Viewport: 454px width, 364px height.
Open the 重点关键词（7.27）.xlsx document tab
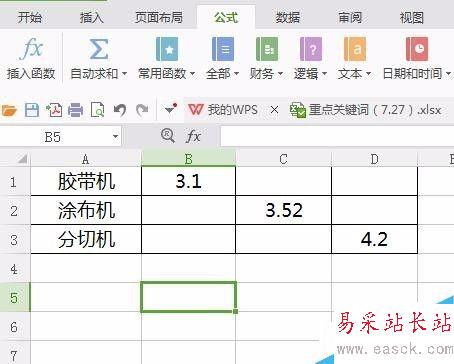pyautogui.click(x=366, y=110)
